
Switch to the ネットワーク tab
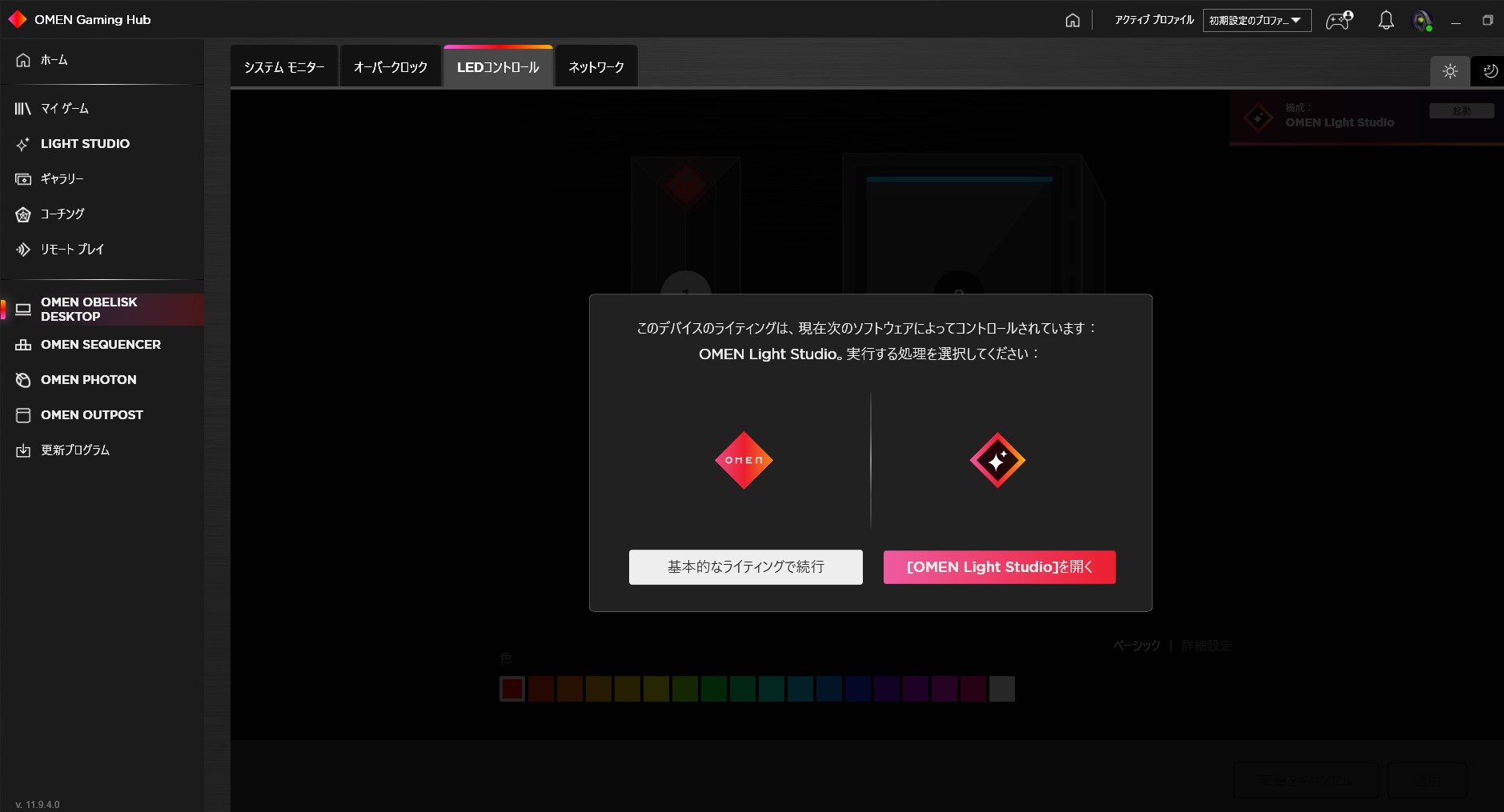coord(596,67)
